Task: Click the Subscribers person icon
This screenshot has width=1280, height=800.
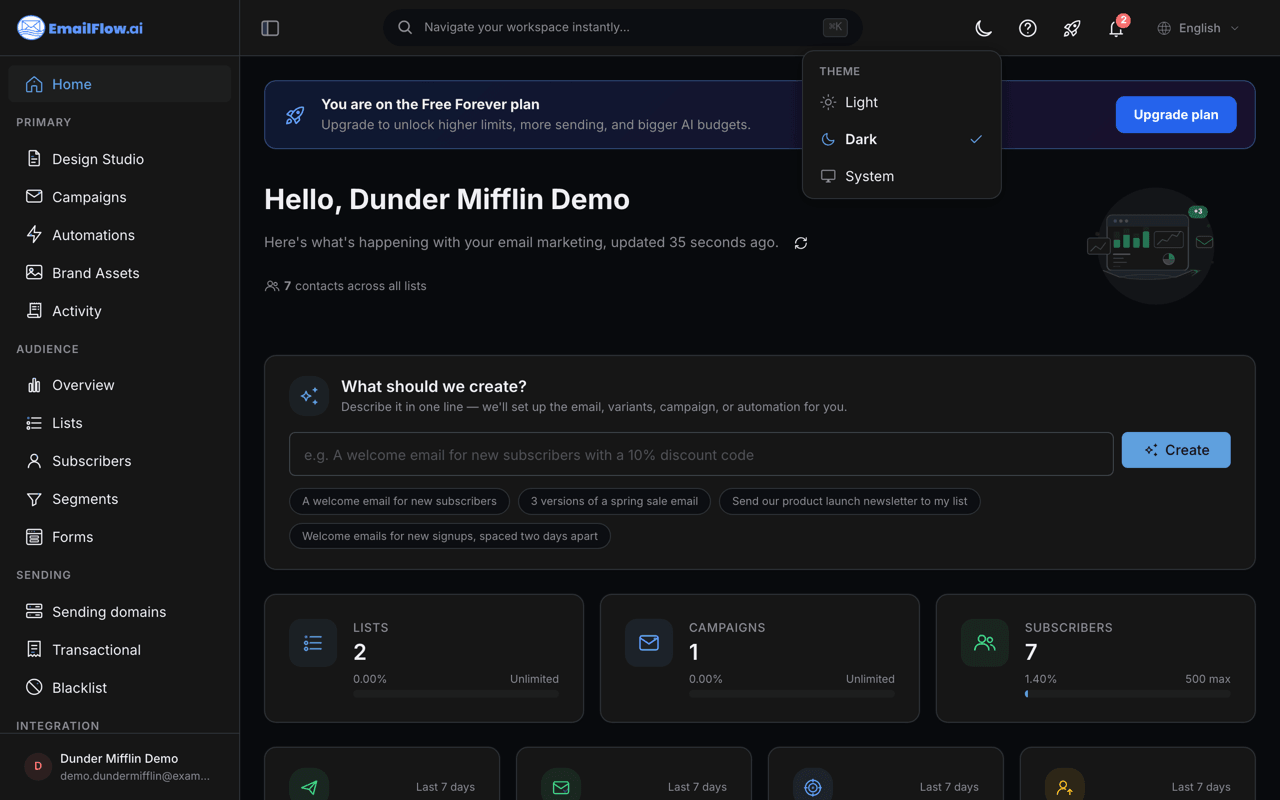Action: tap(34, 461)
